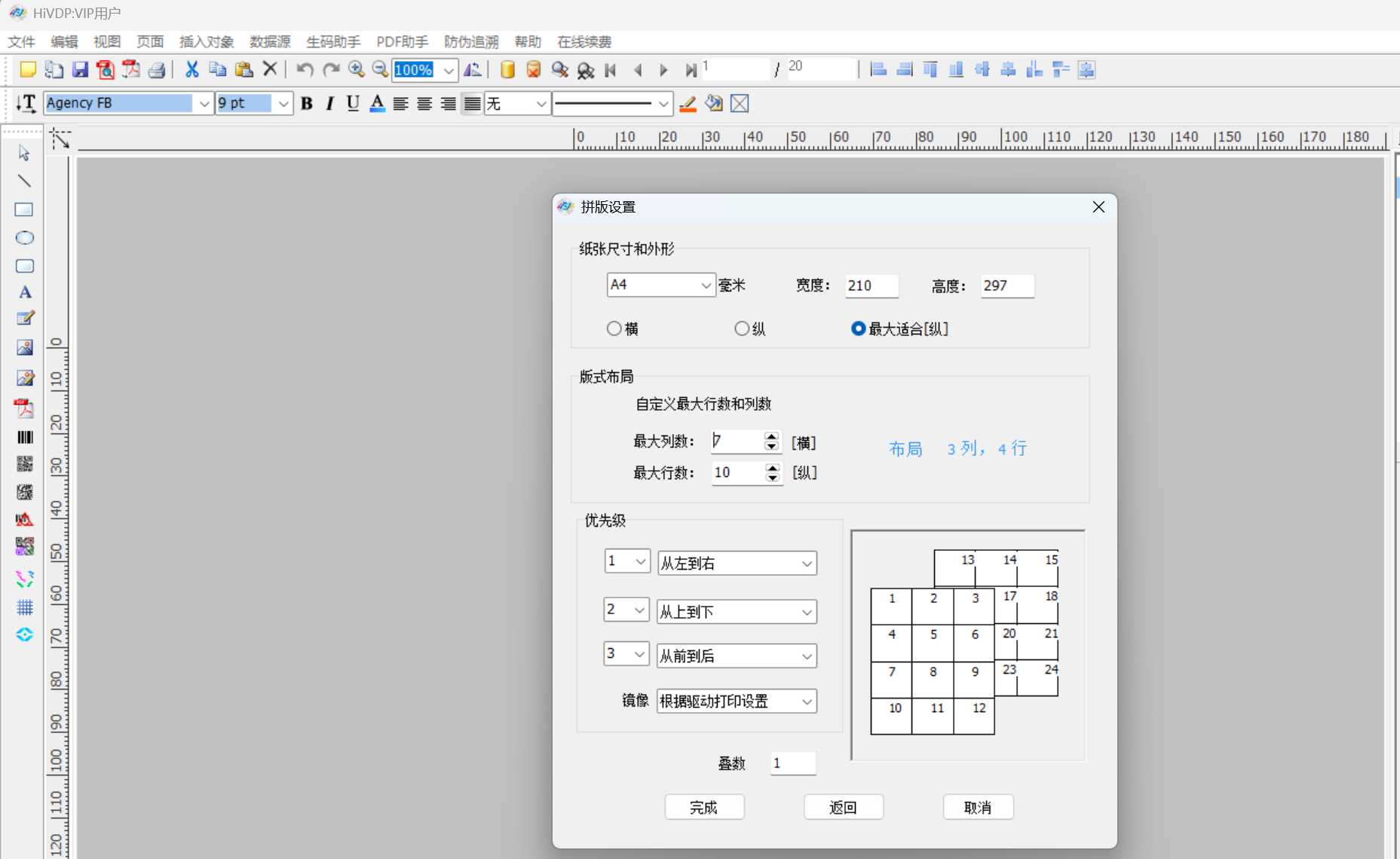Open the PDF助手 menu
Screen dimensions: 1400x859
(x=402, y=42)
